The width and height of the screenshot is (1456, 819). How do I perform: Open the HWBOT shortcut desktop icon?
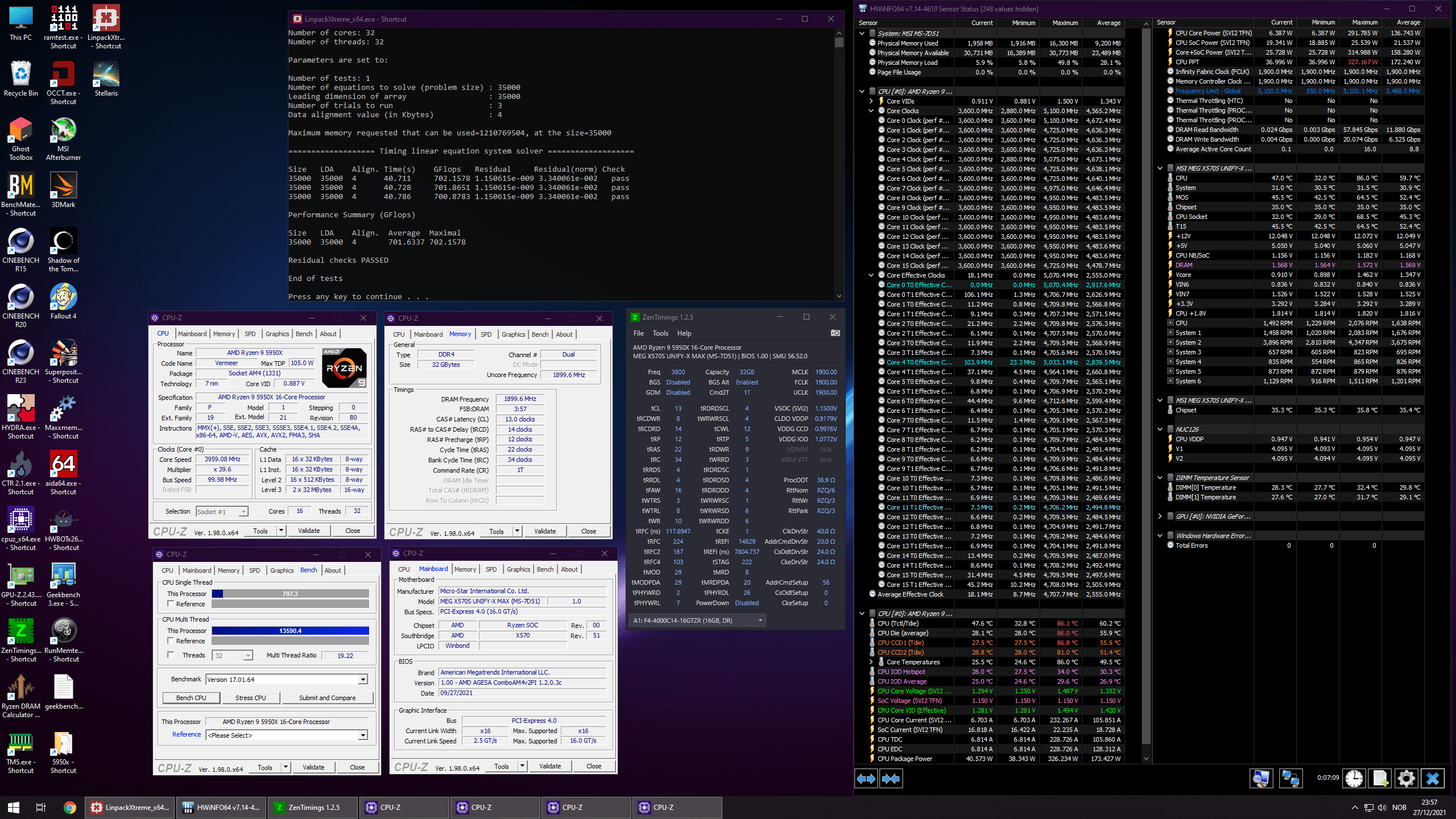[x=63, y=529]
